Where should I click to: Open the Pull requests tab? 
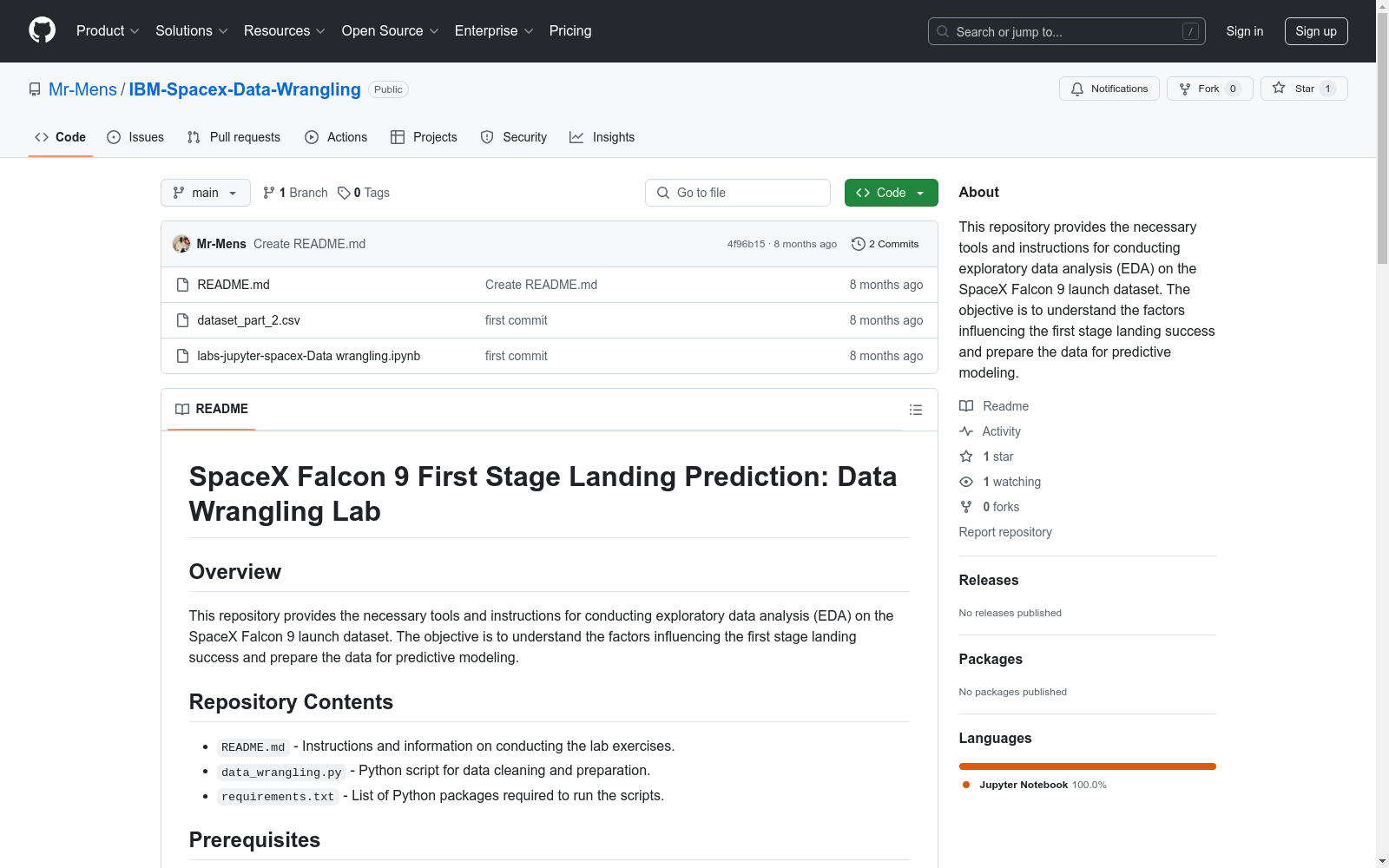coord(234,137)
